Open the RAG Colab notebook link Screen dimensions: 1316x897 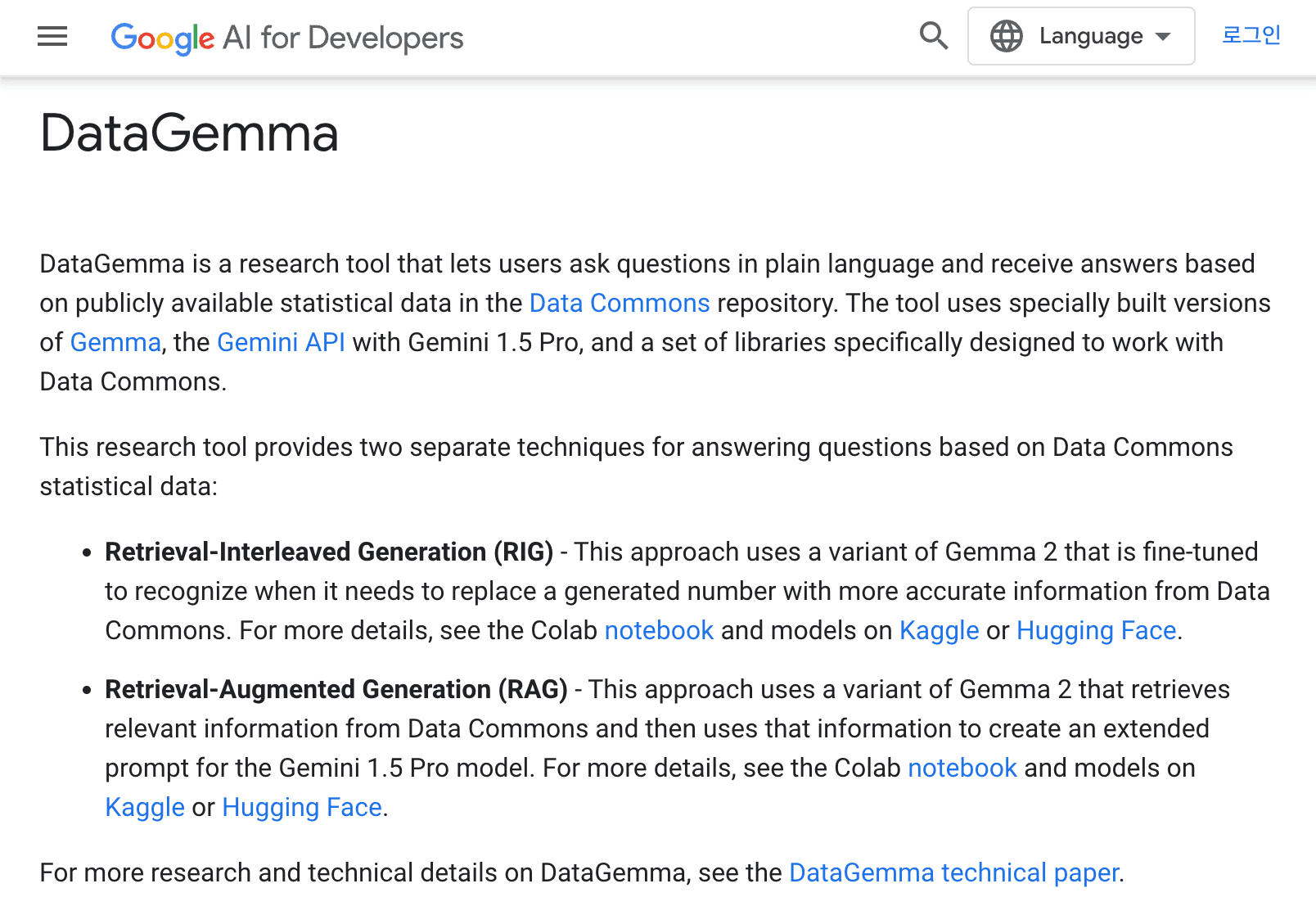click(962, 768)
